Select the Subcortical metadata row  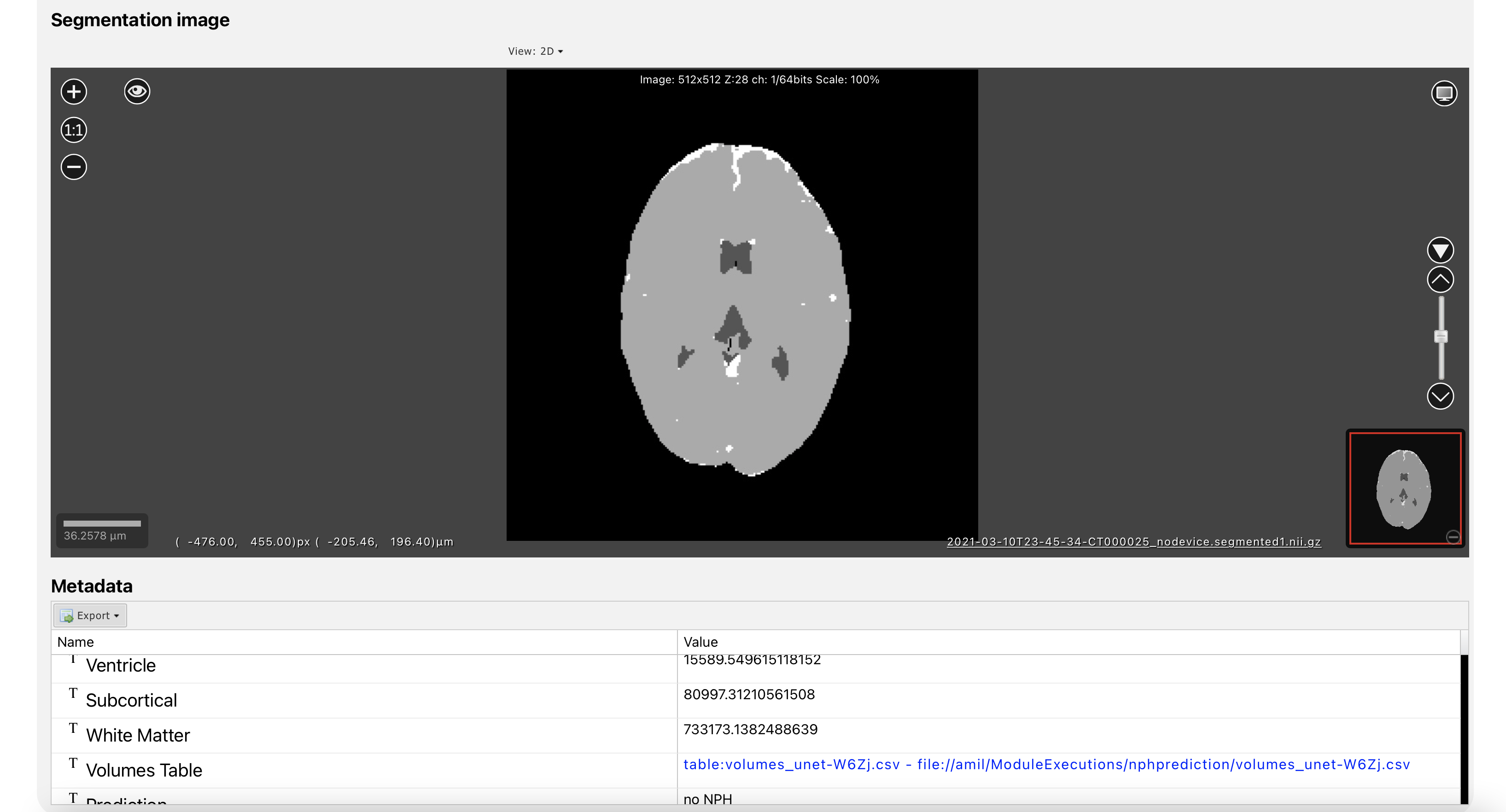coord(131,701)
